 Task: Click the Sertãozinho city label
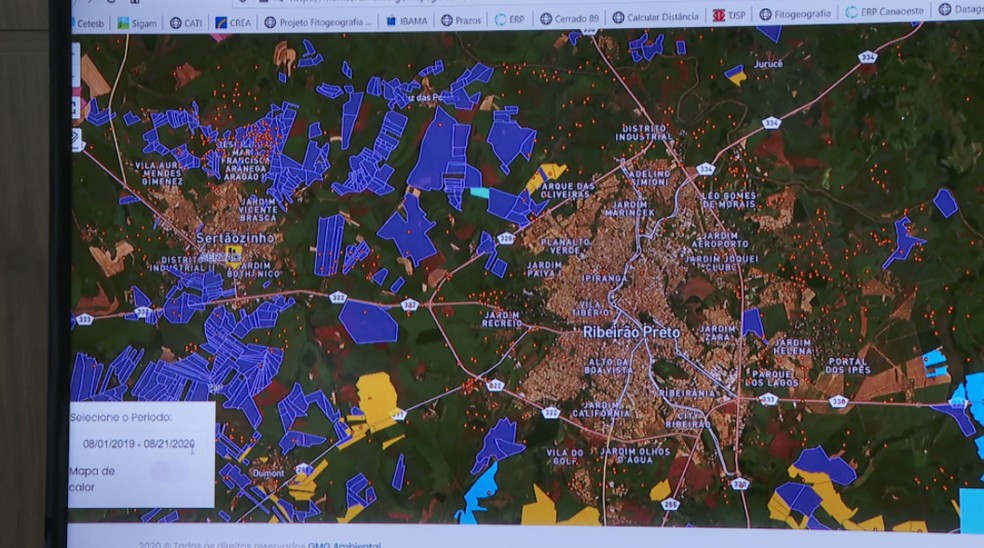[235, 238]
